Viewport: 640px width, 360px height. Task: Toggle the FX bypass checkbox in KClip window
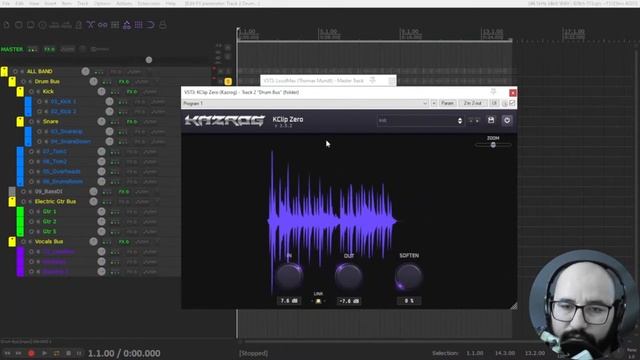coord(512,103)
